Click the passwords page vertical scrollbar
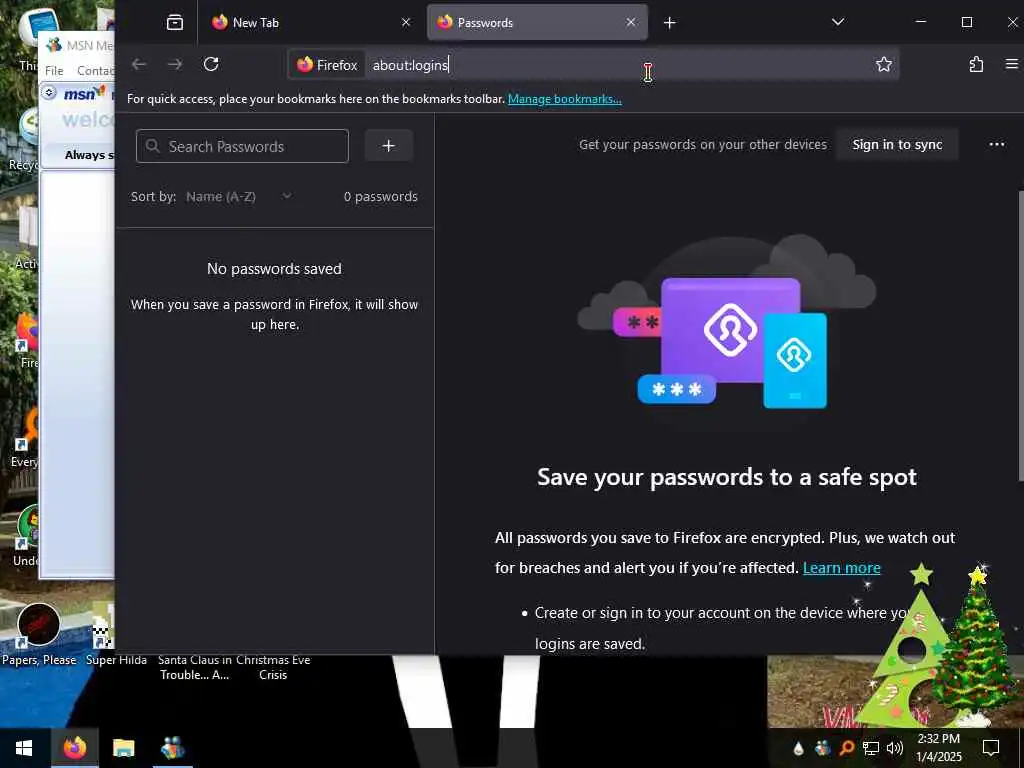Image resolution: width=1024 pixels, height=768 pixels. 1021,336
